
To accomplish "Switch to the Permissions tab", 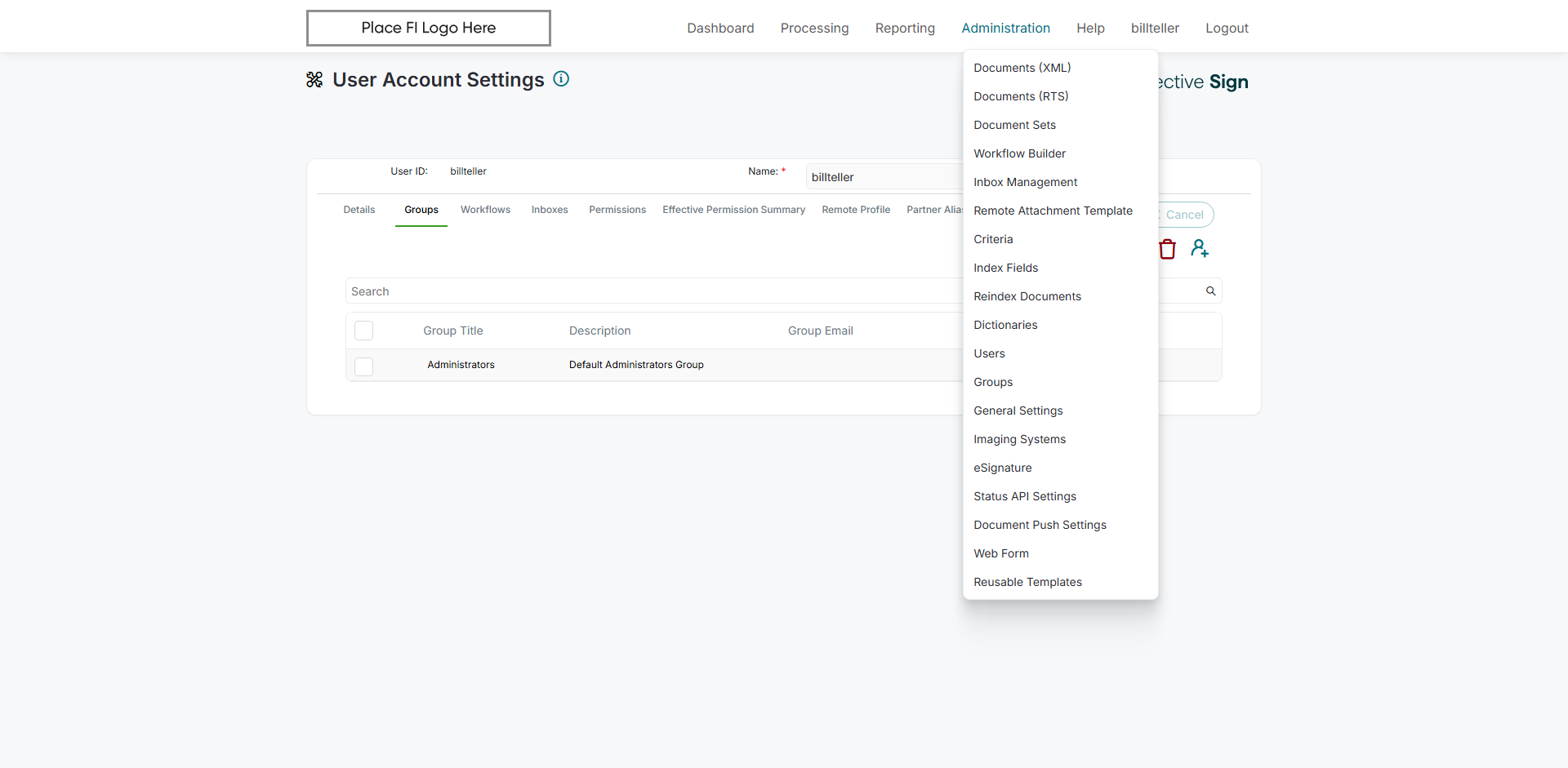I will coord(617,210).
